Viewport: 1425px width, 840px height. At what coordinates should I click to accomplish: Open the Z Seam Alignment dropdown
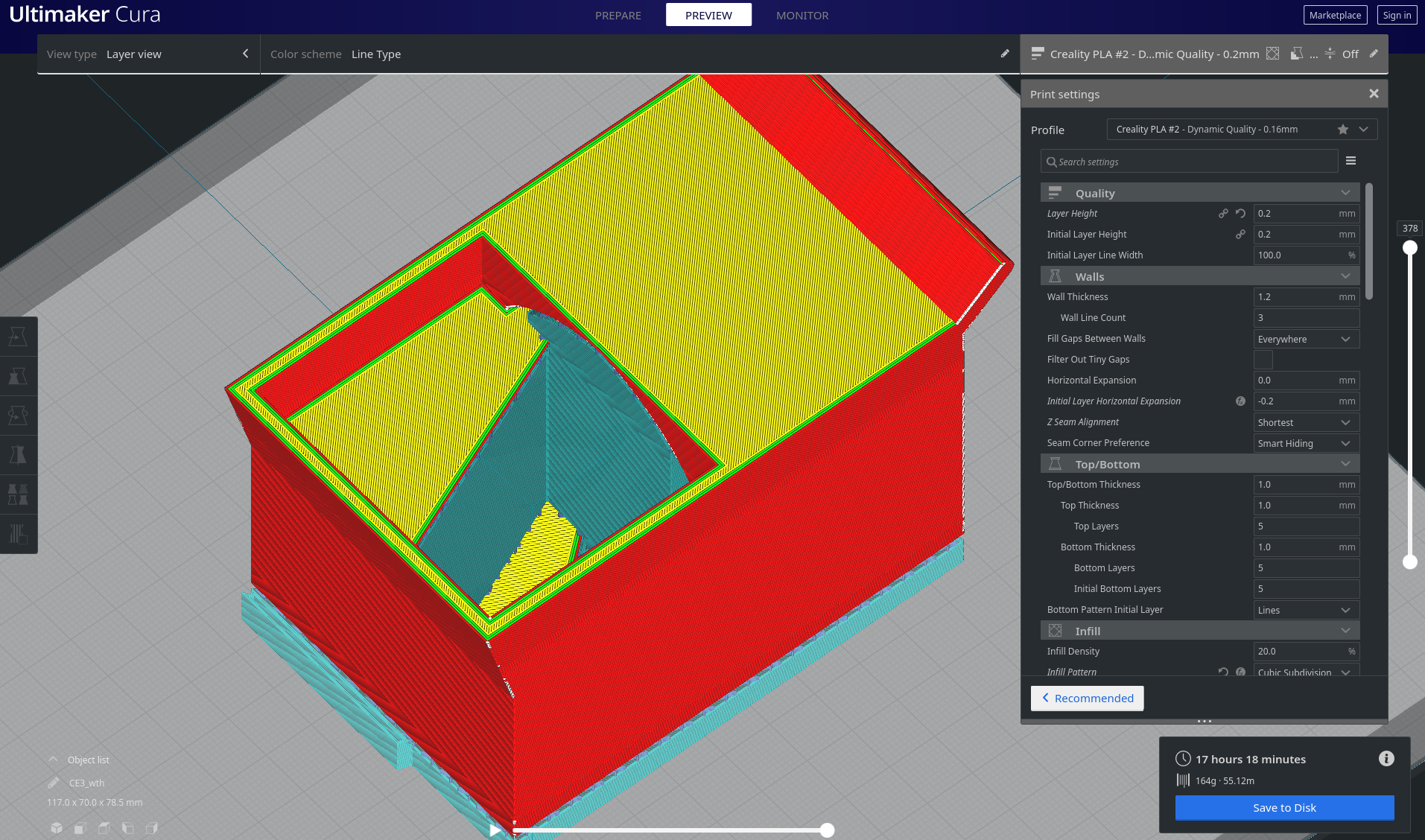(1305, 422)
